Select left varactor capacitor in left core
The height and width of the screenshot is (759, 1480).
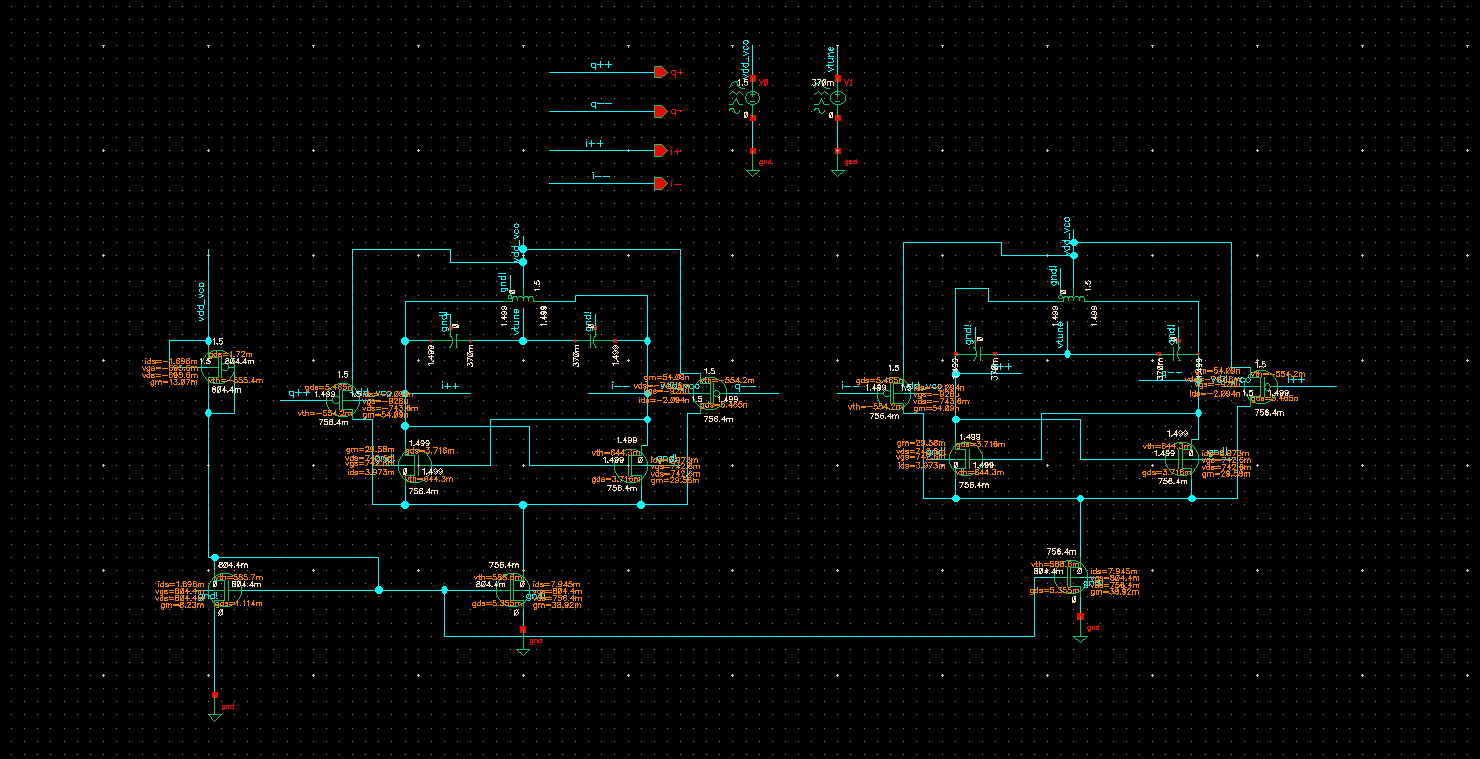pyautogui.click(x=453, y=341)
